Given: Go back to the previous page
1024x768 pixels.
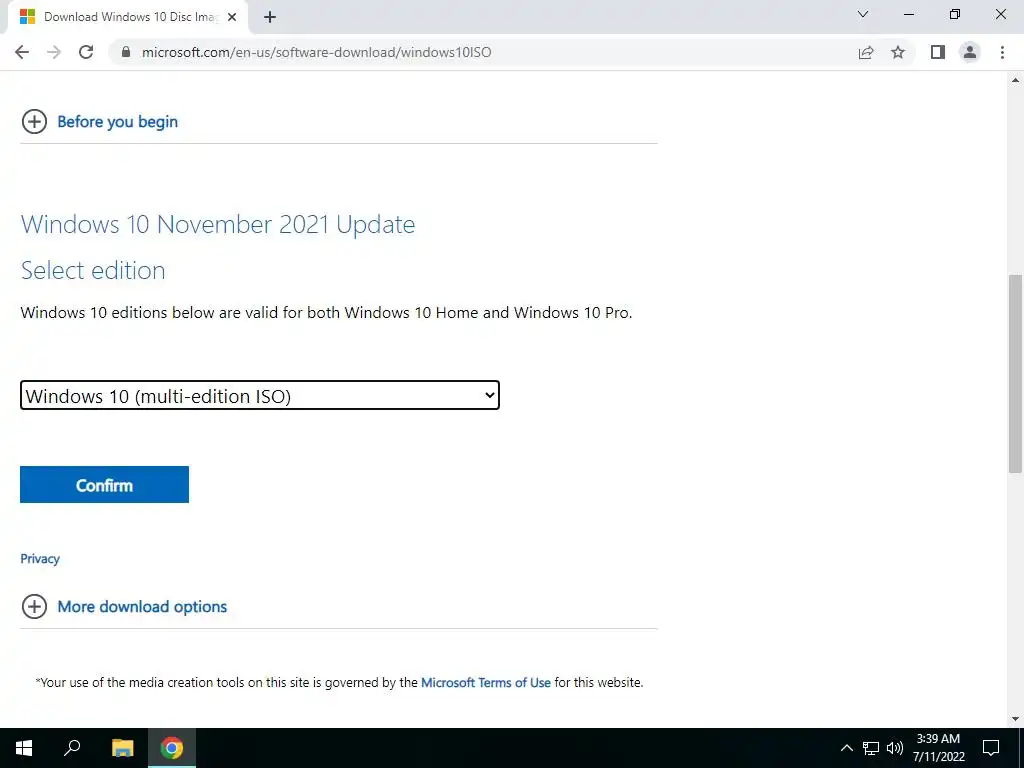Looking at the screenshot, I should click(22, 52).
